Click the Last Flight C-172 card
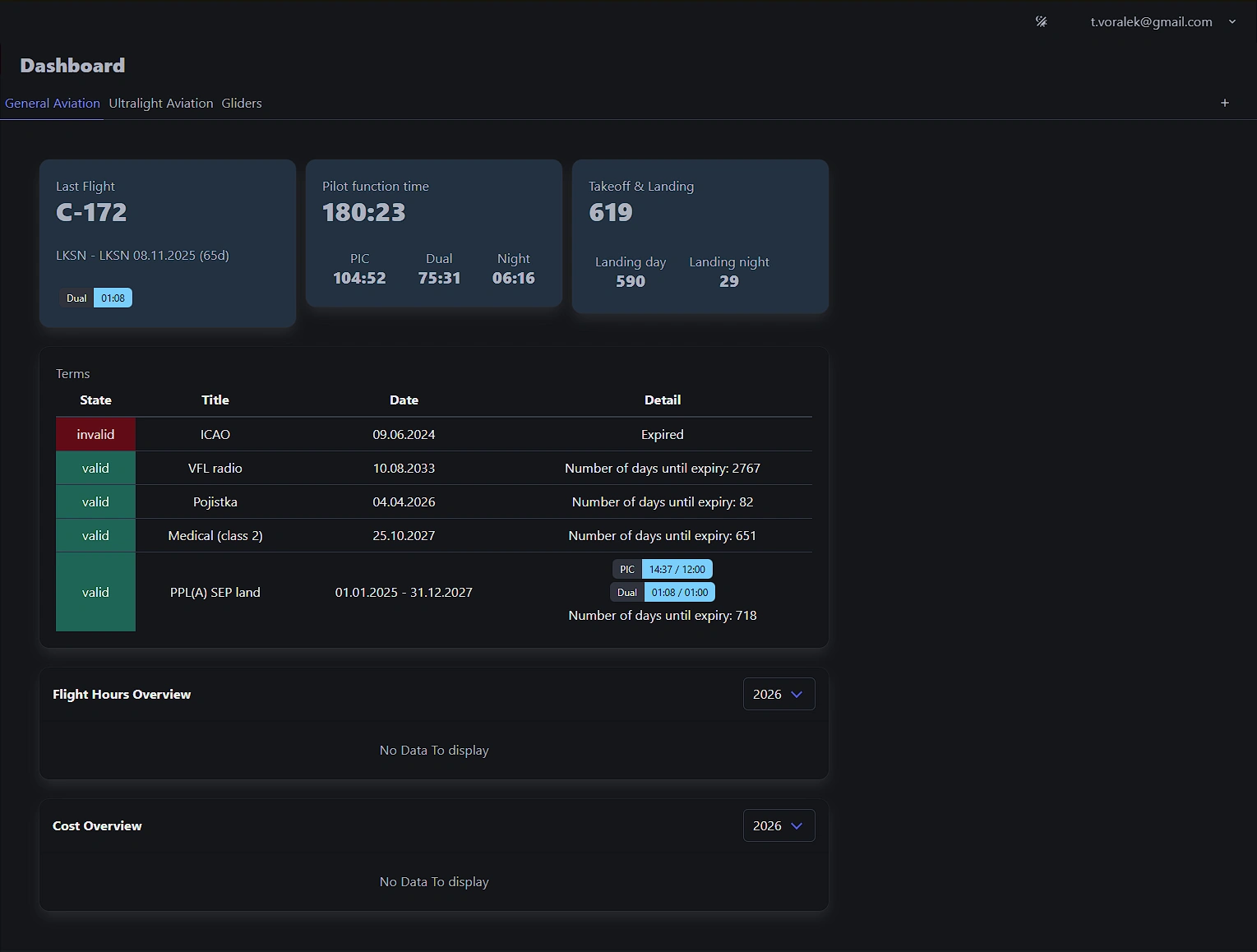The height and width of the screenshot is (952, 1257). [x=167, y=243]
